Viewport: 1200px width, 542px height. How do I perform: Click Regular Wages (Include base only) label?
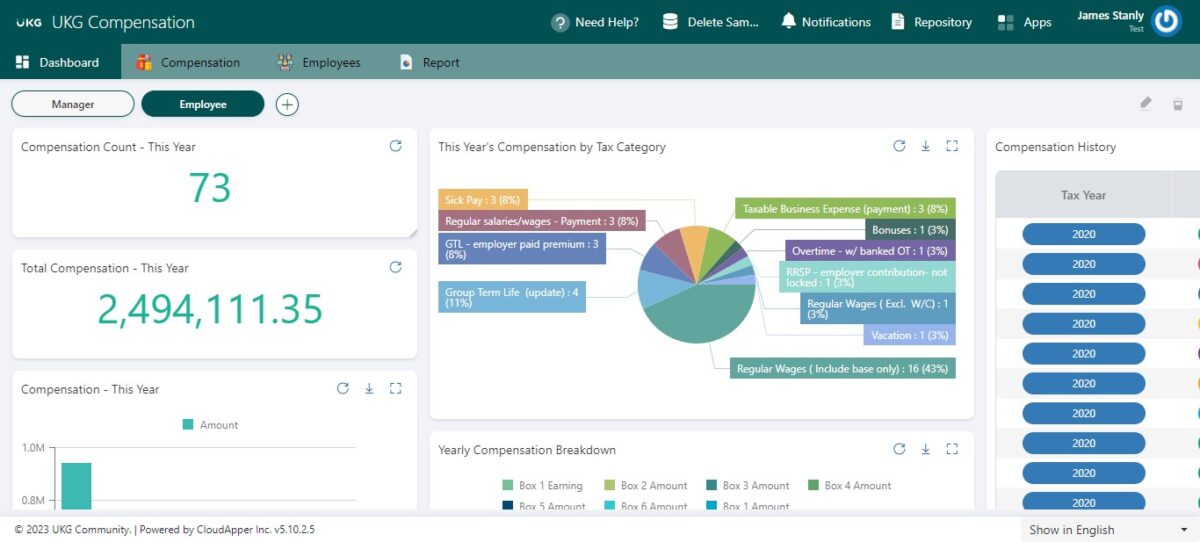[842, 369]
